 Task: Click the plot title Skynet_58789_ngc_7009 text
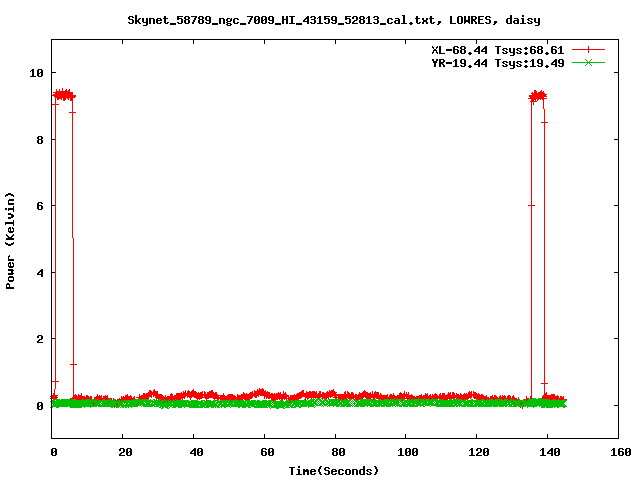pos(334,20)
